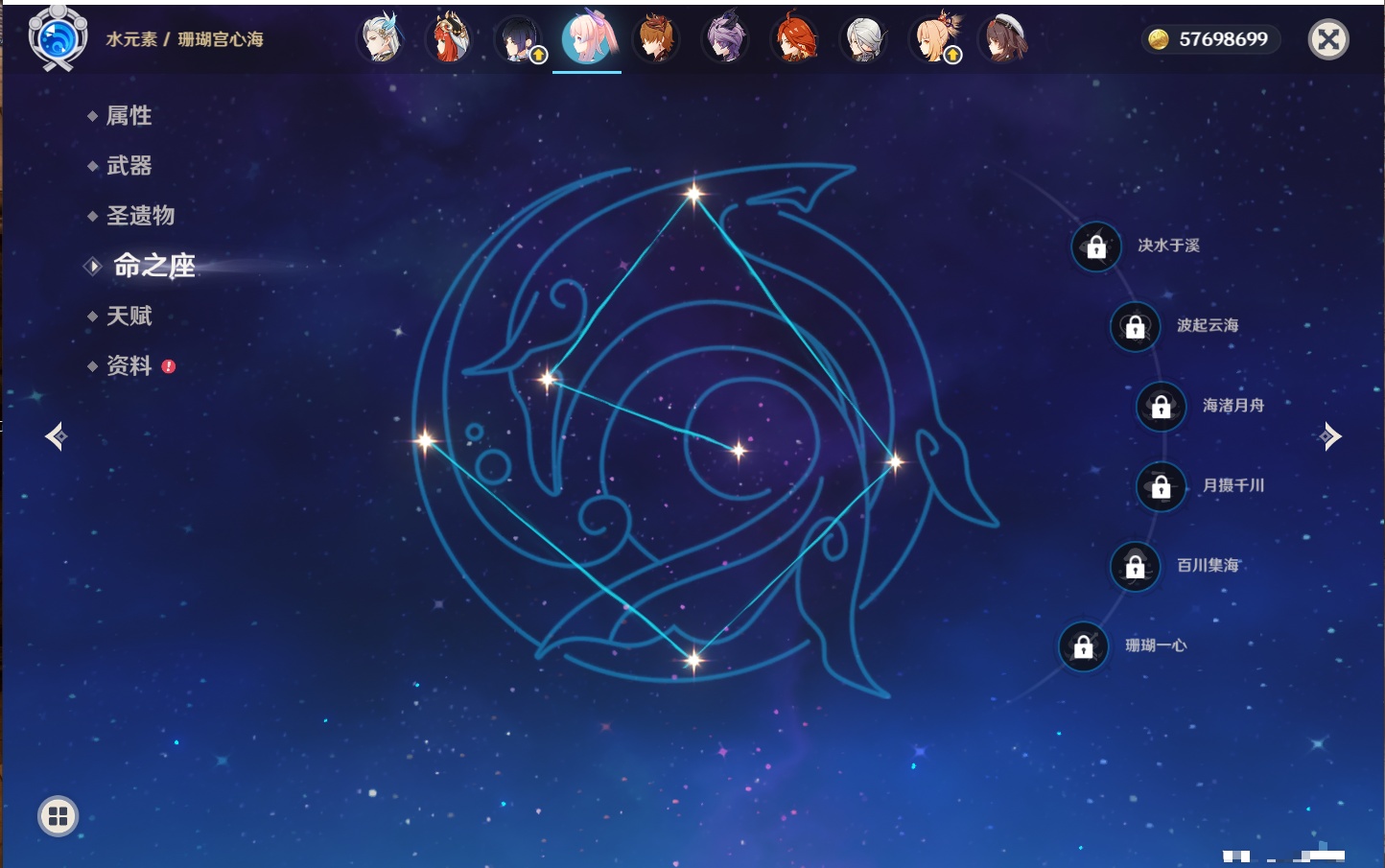The width and height of the screenshot is (1385, 868).
Task: Open the four-square grid menu button
Action: point(58,816)
